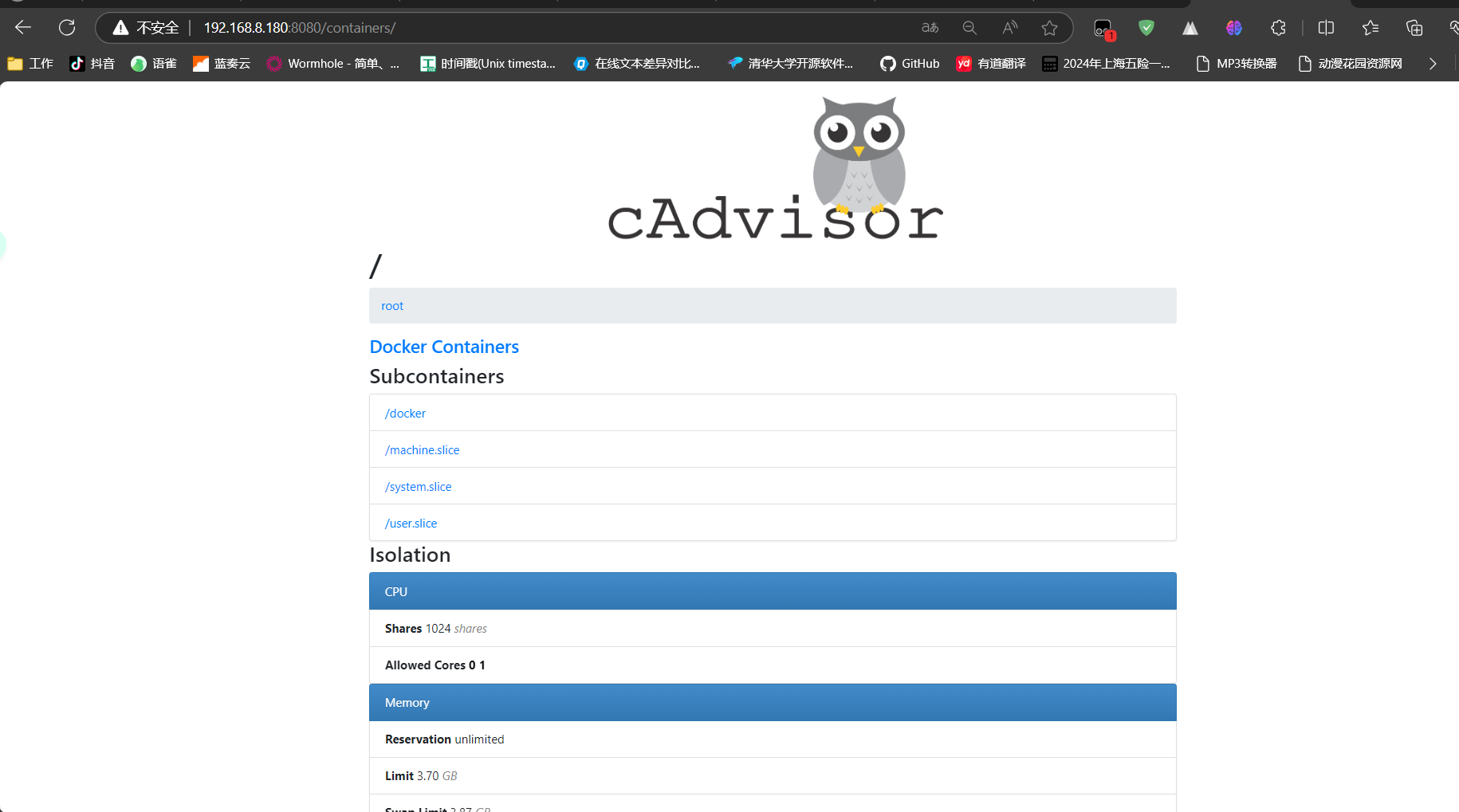Open the translate page icon
Screen dimensions: 1459x812
(x=930, y=28)
